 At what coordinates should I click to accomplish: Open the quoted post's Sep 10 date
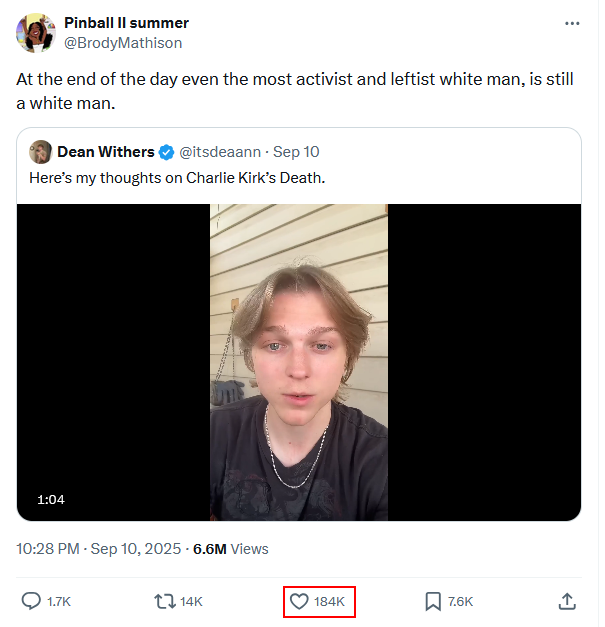click(296, 152)
